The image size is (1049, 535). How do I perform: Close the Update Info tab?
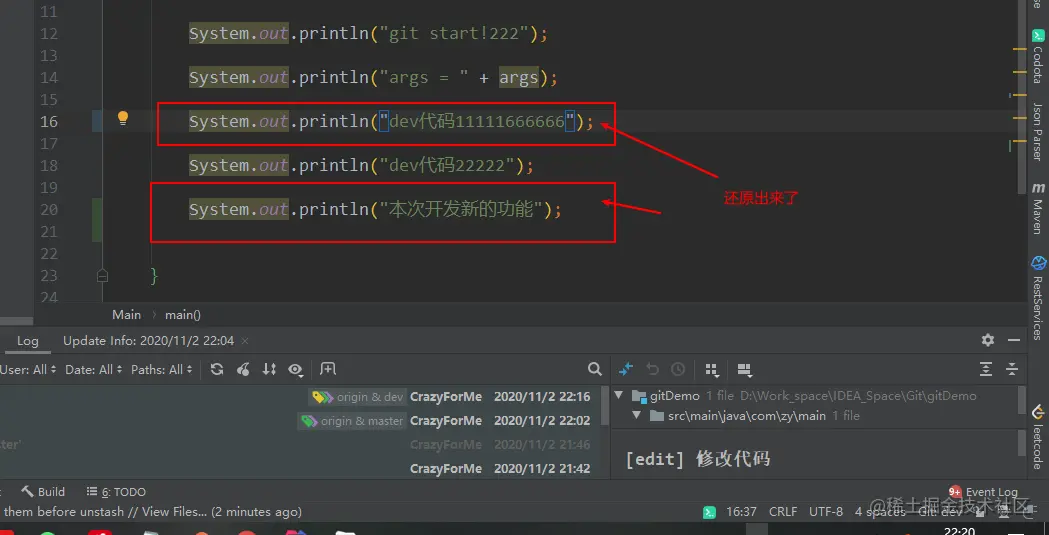point(245,341)
